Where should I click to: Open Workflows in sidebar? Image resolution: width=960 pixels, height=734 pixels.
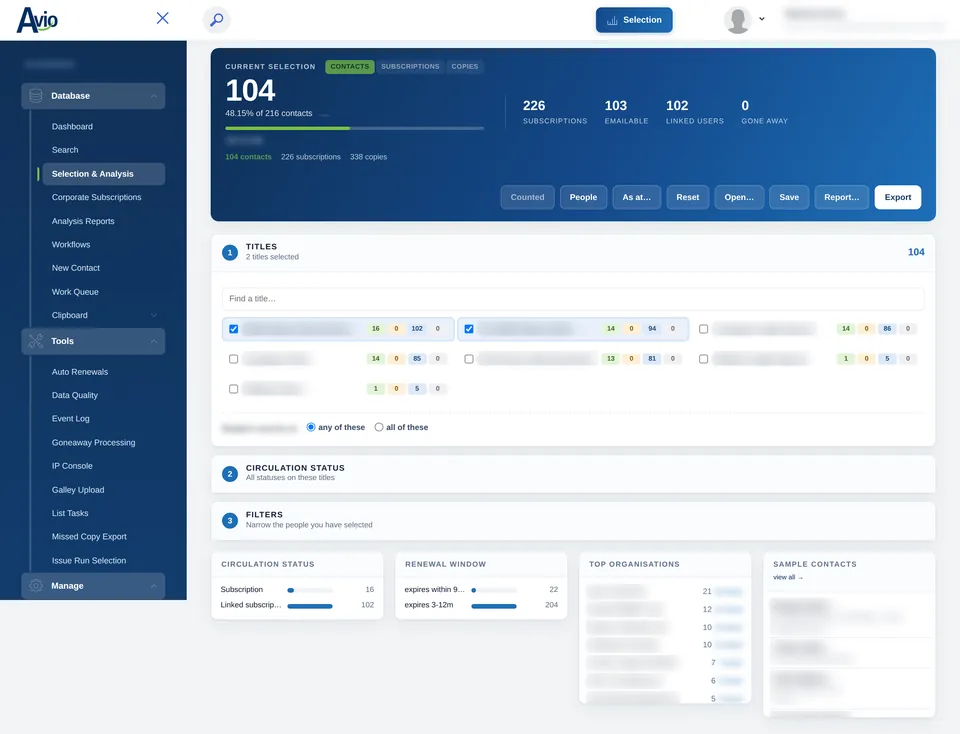[71, 244]
